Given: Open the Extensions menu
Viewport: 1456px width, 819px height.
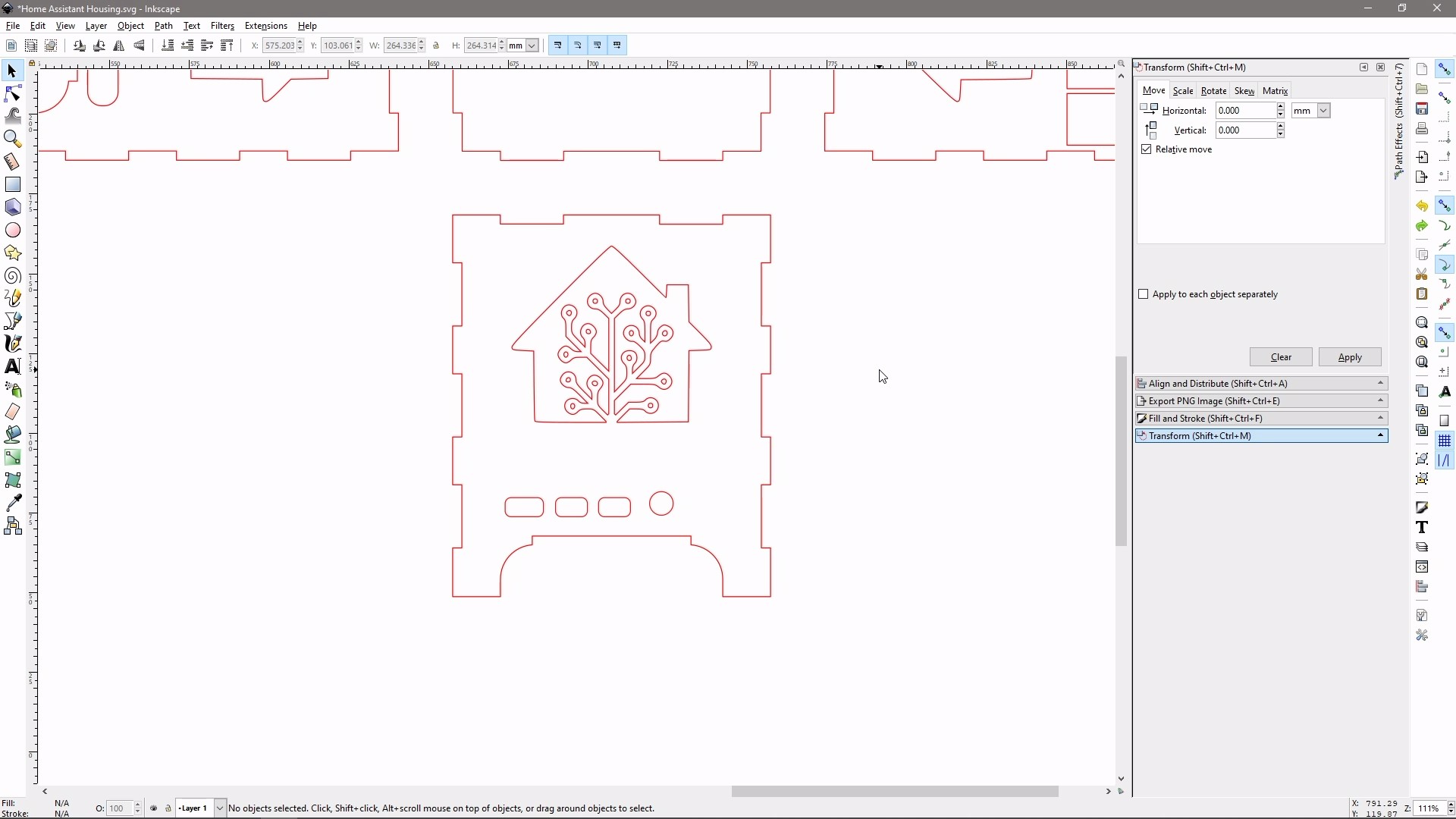Looking at the screenshot, I should (x=265, y=26).
